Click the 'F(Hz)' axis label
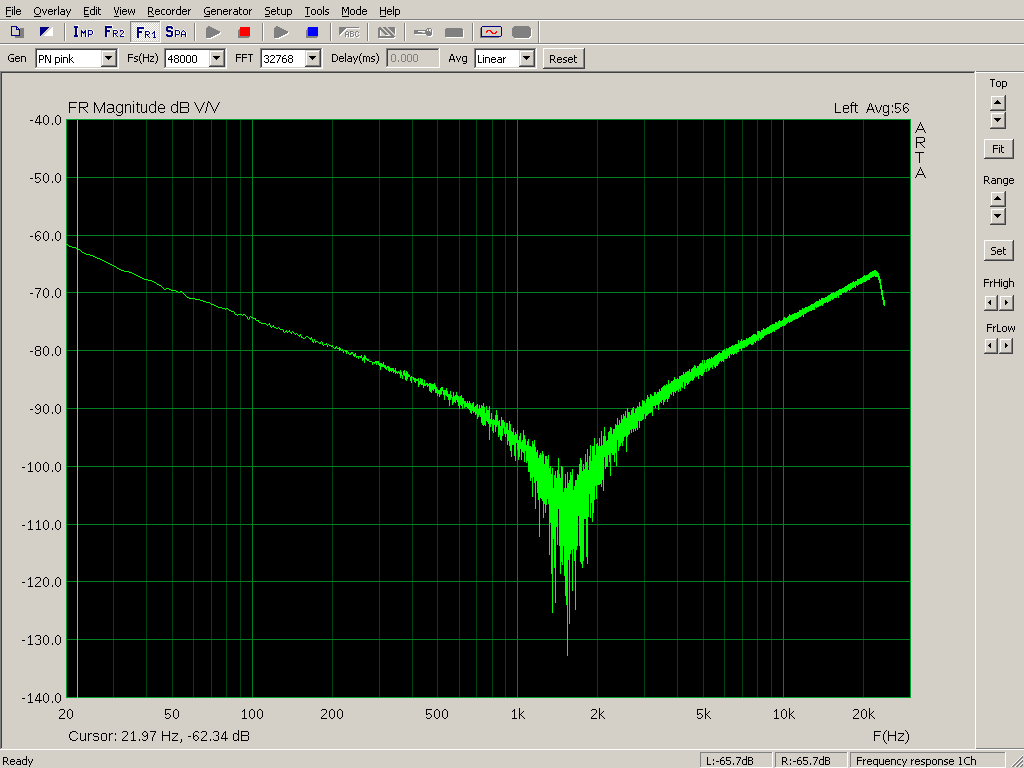The width and height of the screenshot is (1024, 768). coord(891,736)
